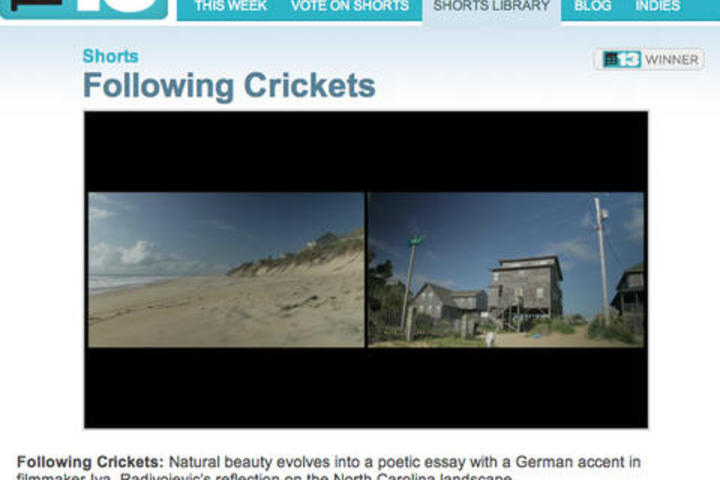Open the Blog tab

[593, 6]
